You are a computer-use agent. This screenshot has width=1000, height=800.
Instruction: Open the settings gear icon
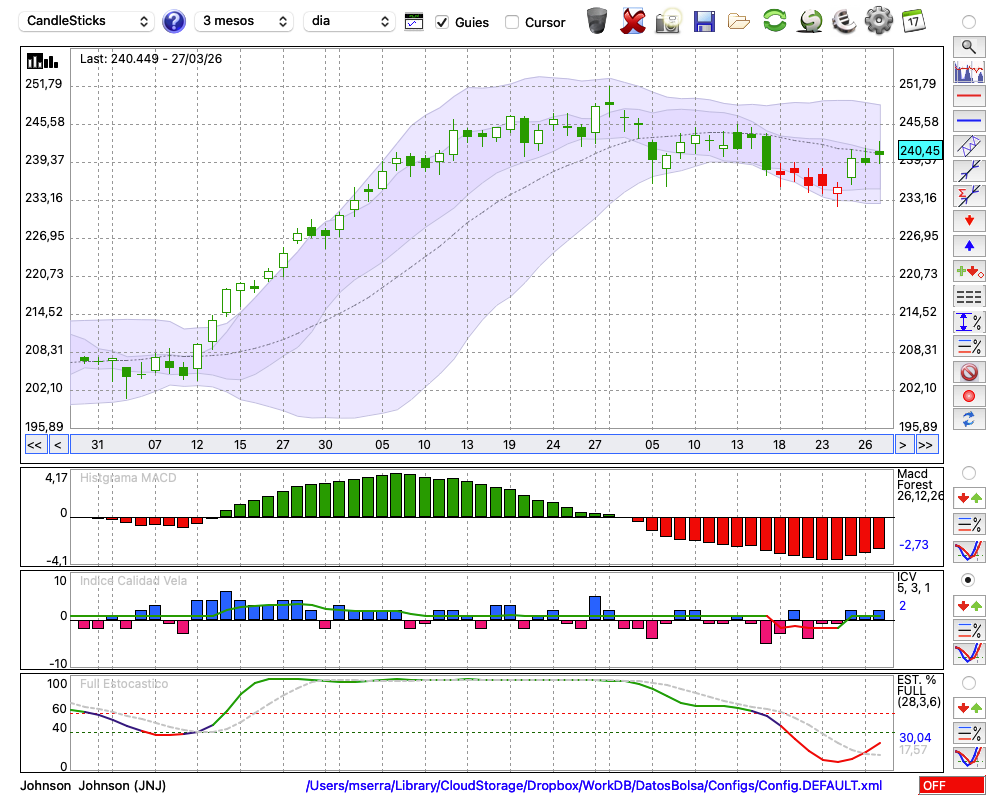pyautogui.click(x=878, y=21)
